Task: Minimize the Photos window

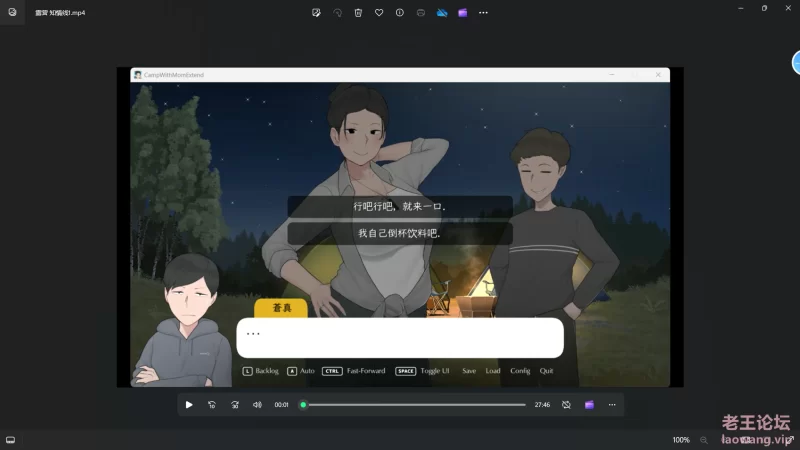Action: [x=740, y=8]
